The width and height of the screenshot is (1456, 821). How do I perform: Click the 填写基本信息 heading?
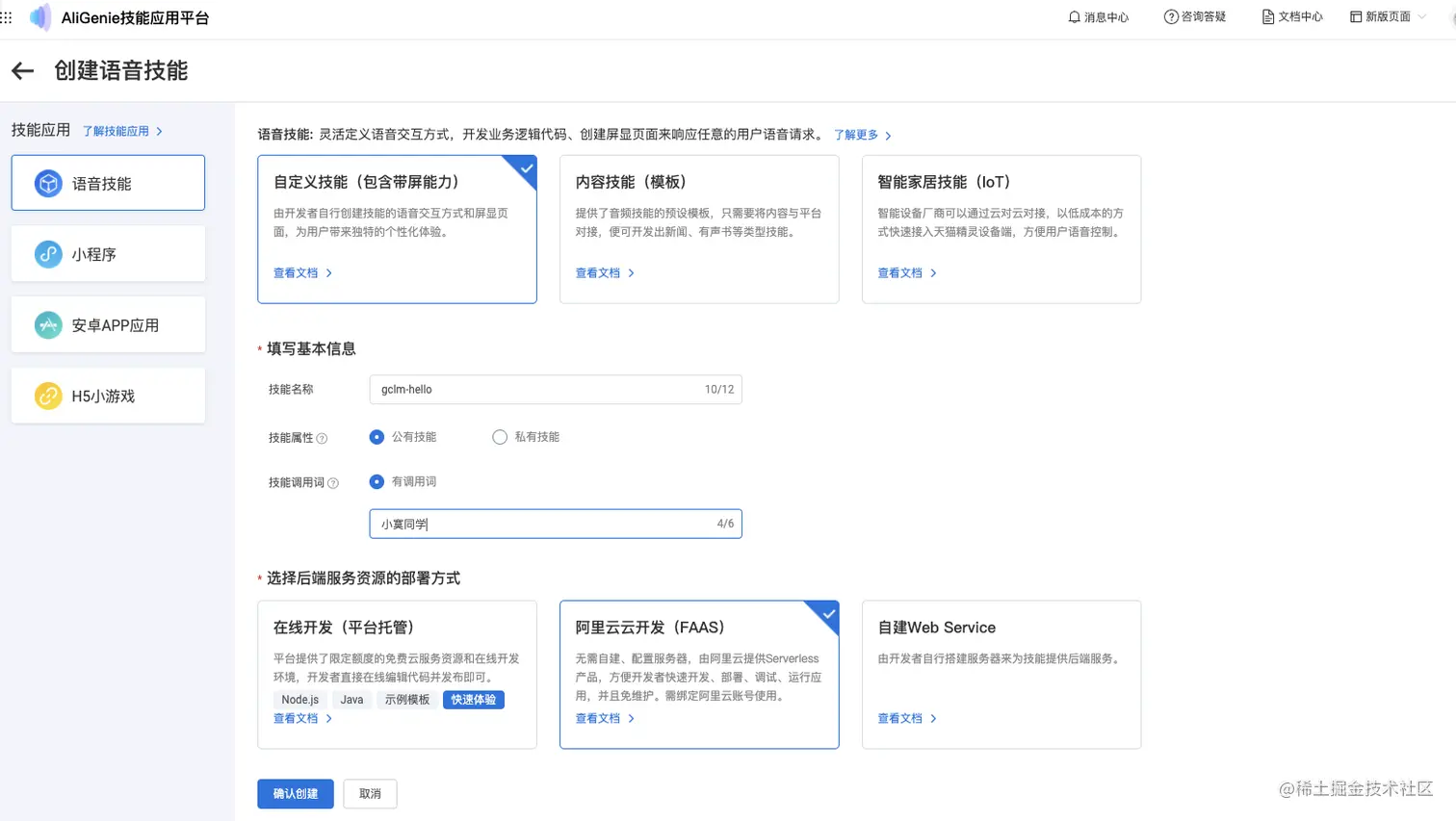[x=311, y=349]
